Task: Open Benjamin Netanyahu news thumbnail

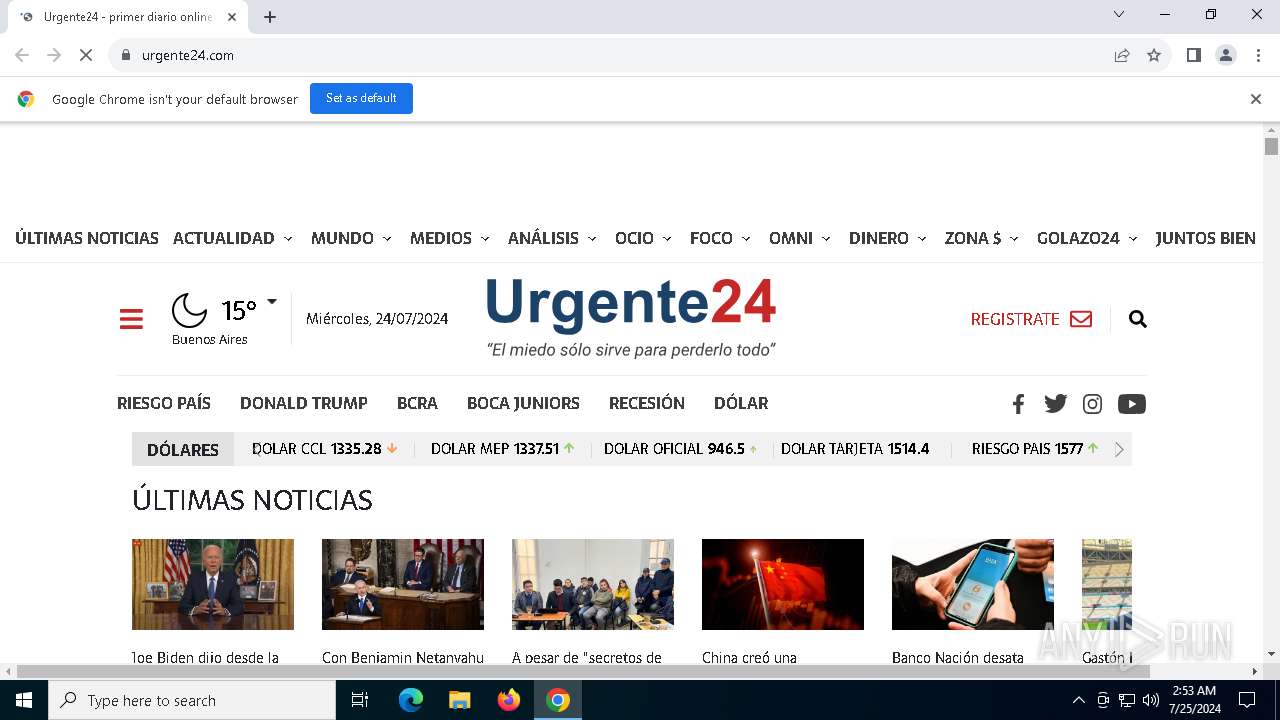Action: point(403,584)
